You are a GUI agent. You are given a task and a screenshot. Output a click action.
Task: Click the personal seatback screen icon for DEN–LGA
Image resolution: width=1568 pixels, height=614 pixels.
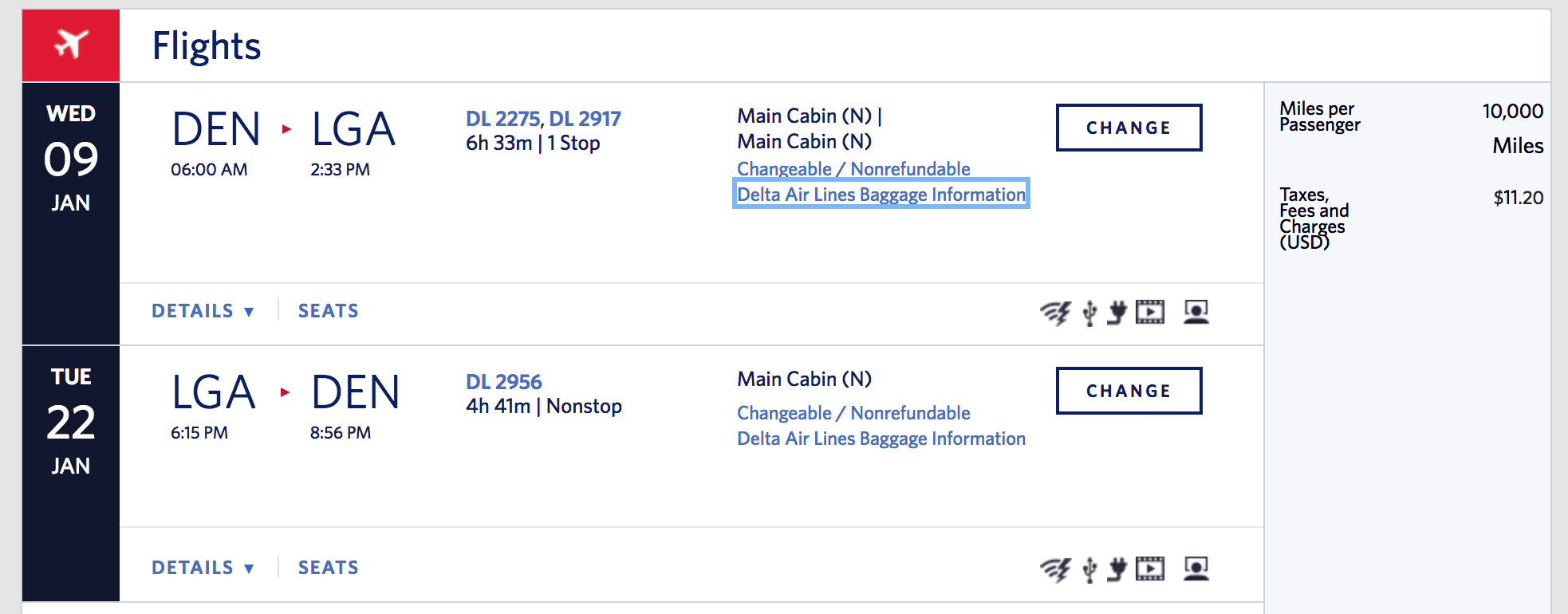1196,312
